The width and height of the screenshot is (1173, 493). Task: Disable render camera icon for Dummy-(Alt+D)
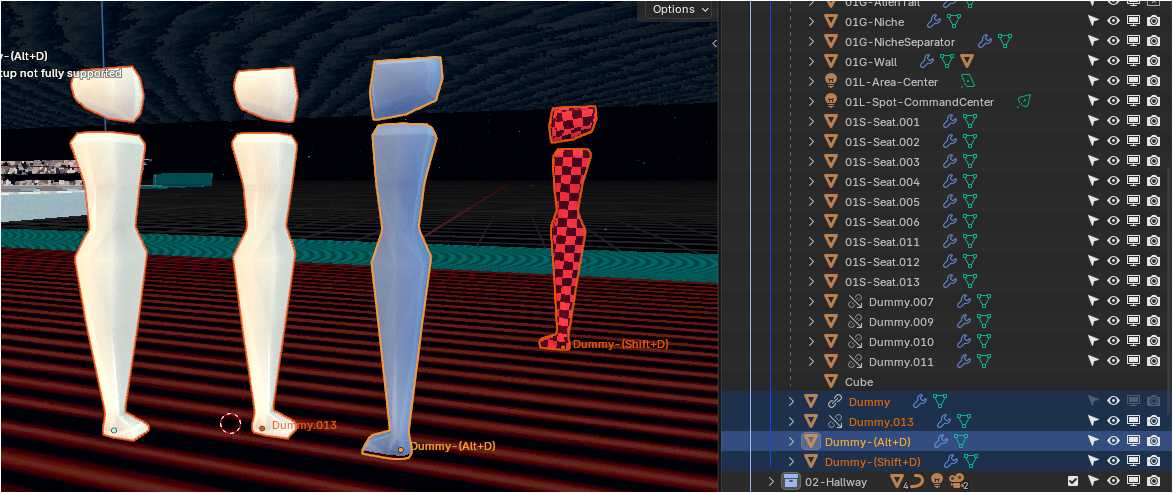(x=1154, y=441)
